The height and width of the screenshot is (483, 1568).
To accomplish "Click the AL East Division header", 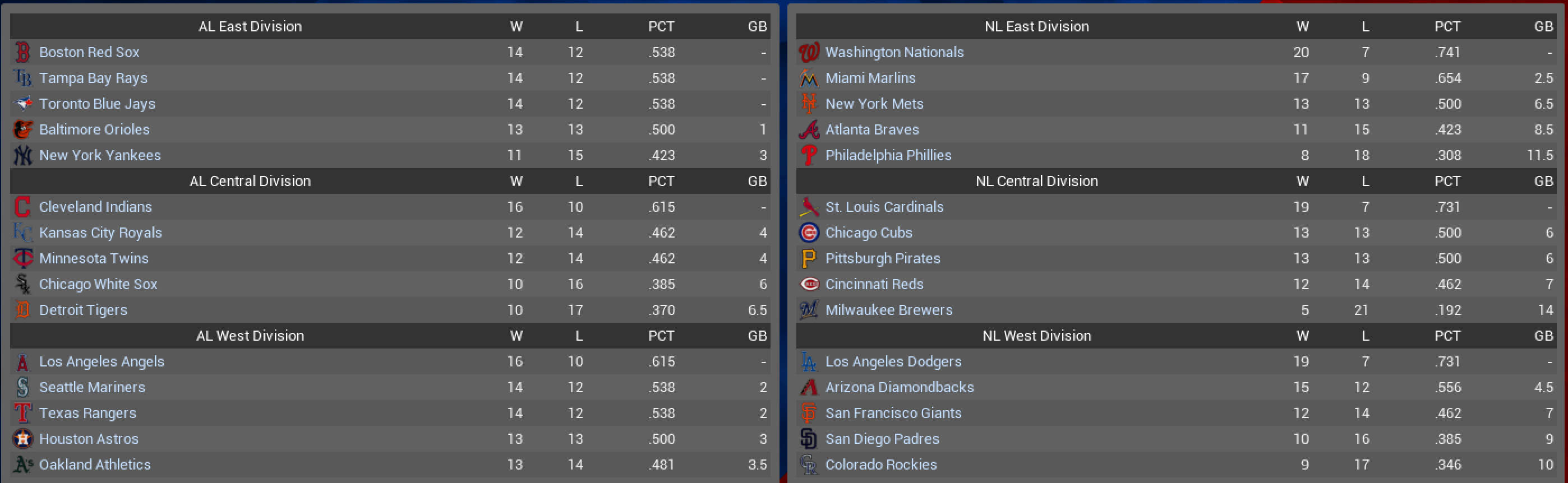I will click(250, 27).
